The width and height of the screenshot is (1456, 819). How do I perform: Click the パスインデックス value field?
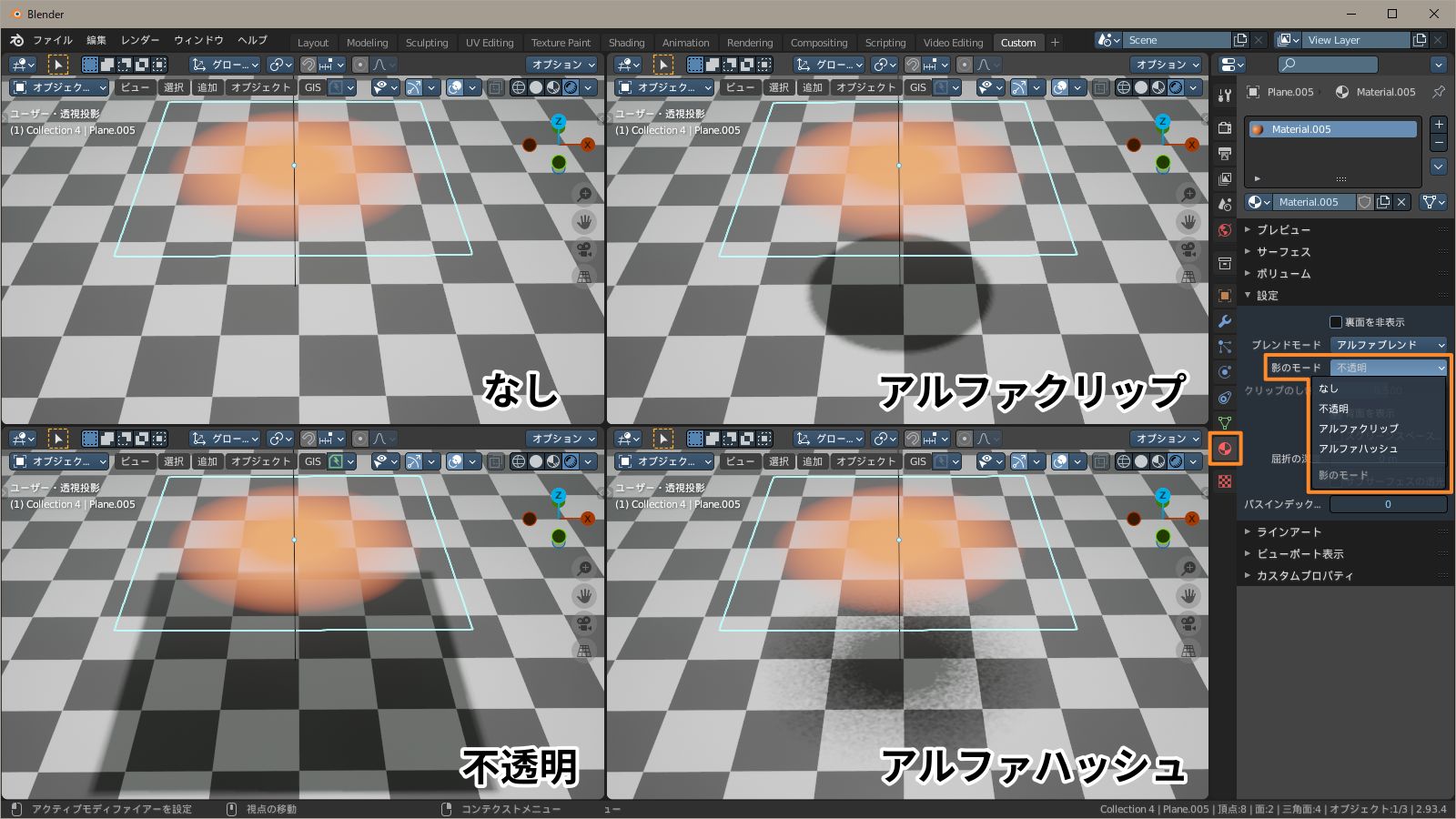[x=1388, y=504]
